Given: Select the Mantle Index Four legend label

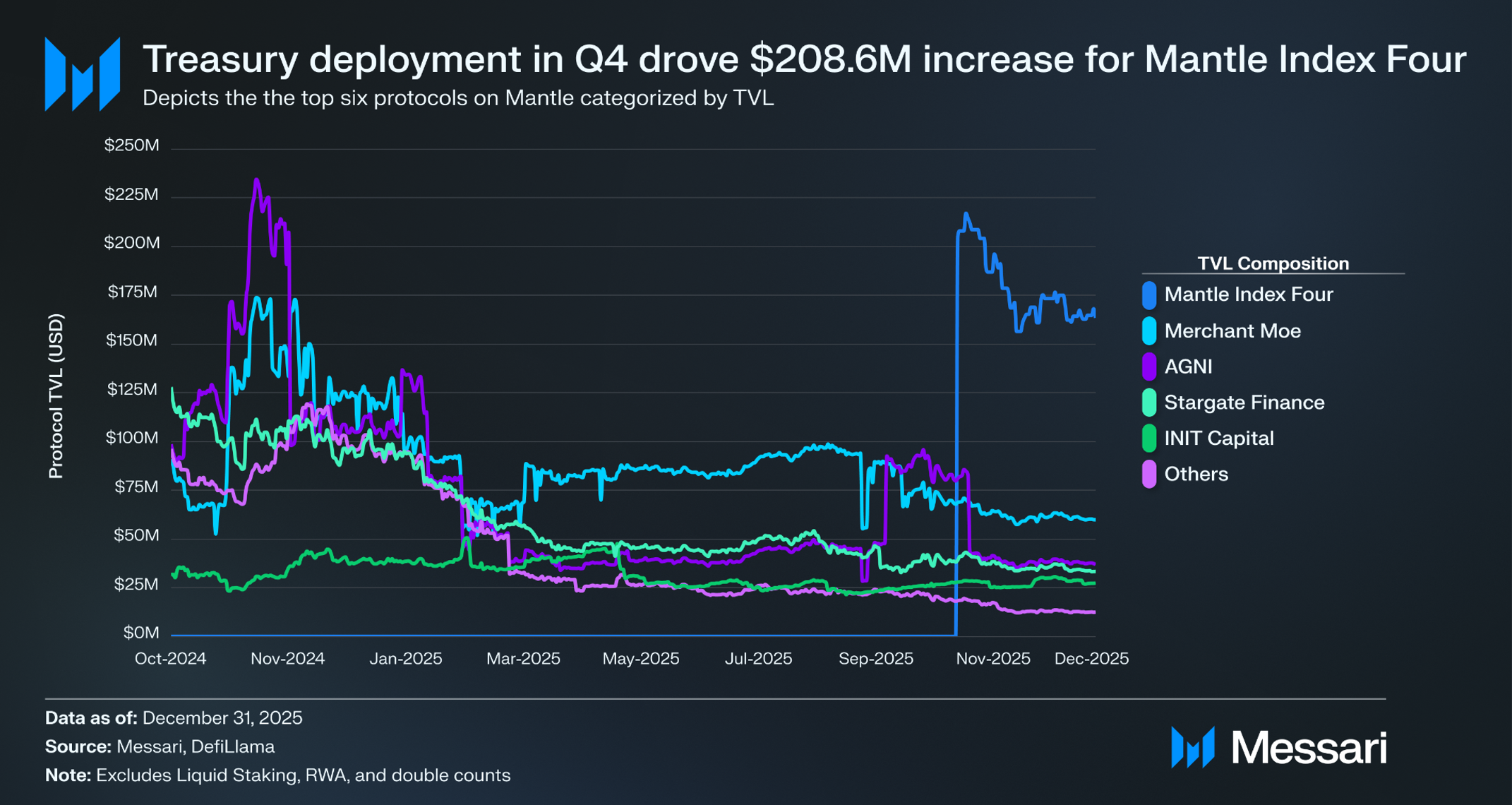Looking at the screenshot, I should click(x=1248, y=294).
